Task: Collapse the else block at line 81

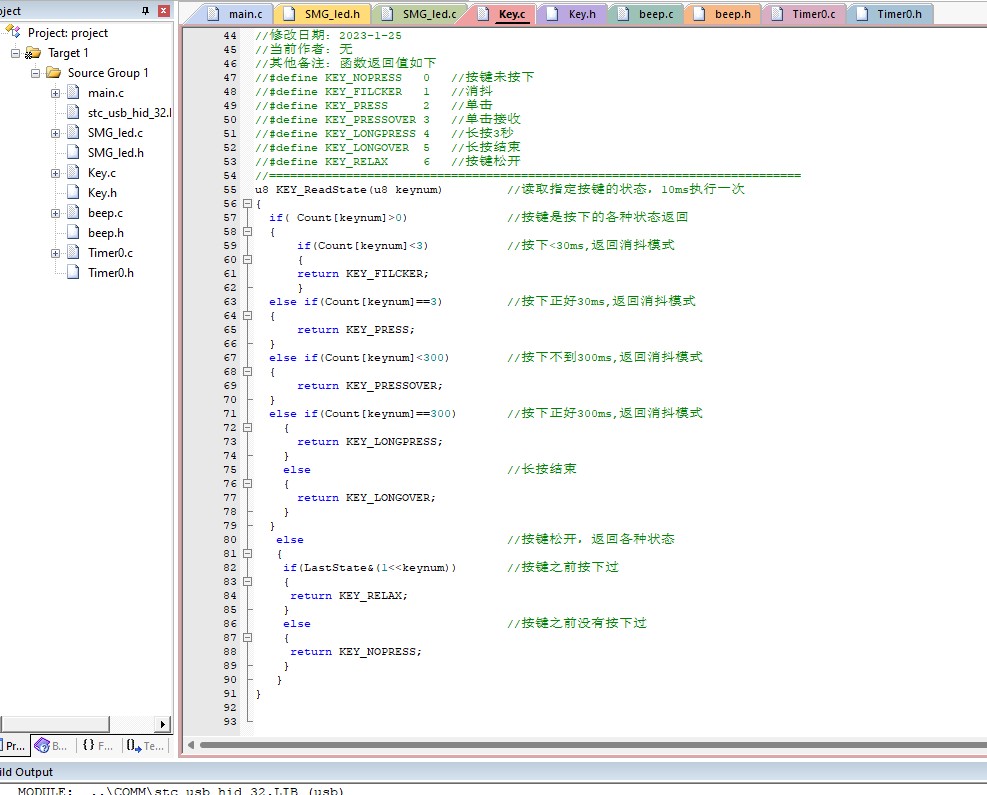Action: 247,553
